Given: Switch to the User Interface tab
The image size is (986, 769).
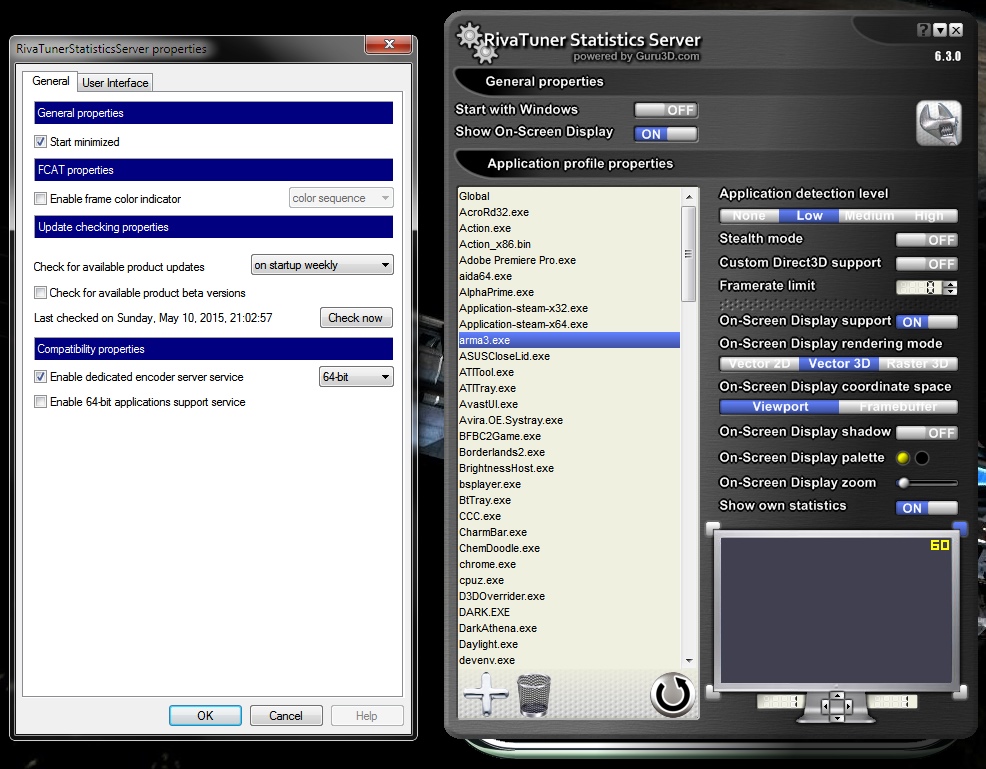Looking at the screenshot, I should pyautogui.click(x=115, y=83).
